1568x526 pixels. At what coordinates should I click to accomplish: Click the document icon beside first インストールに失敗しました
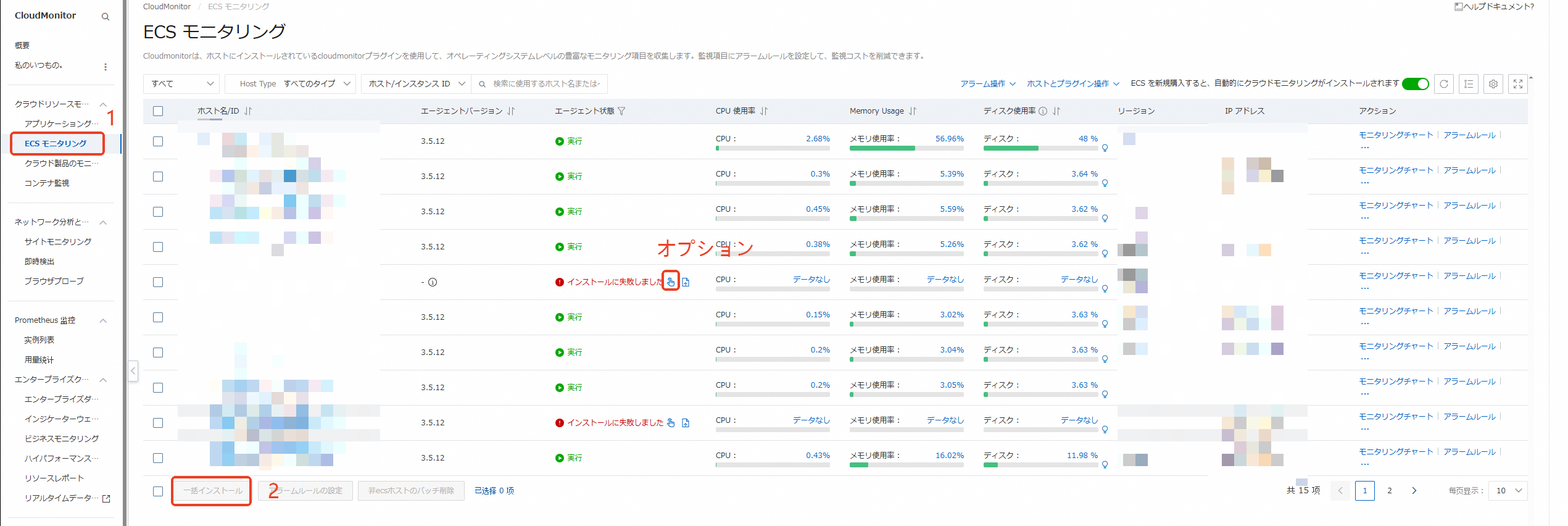(x=686, y=282)
